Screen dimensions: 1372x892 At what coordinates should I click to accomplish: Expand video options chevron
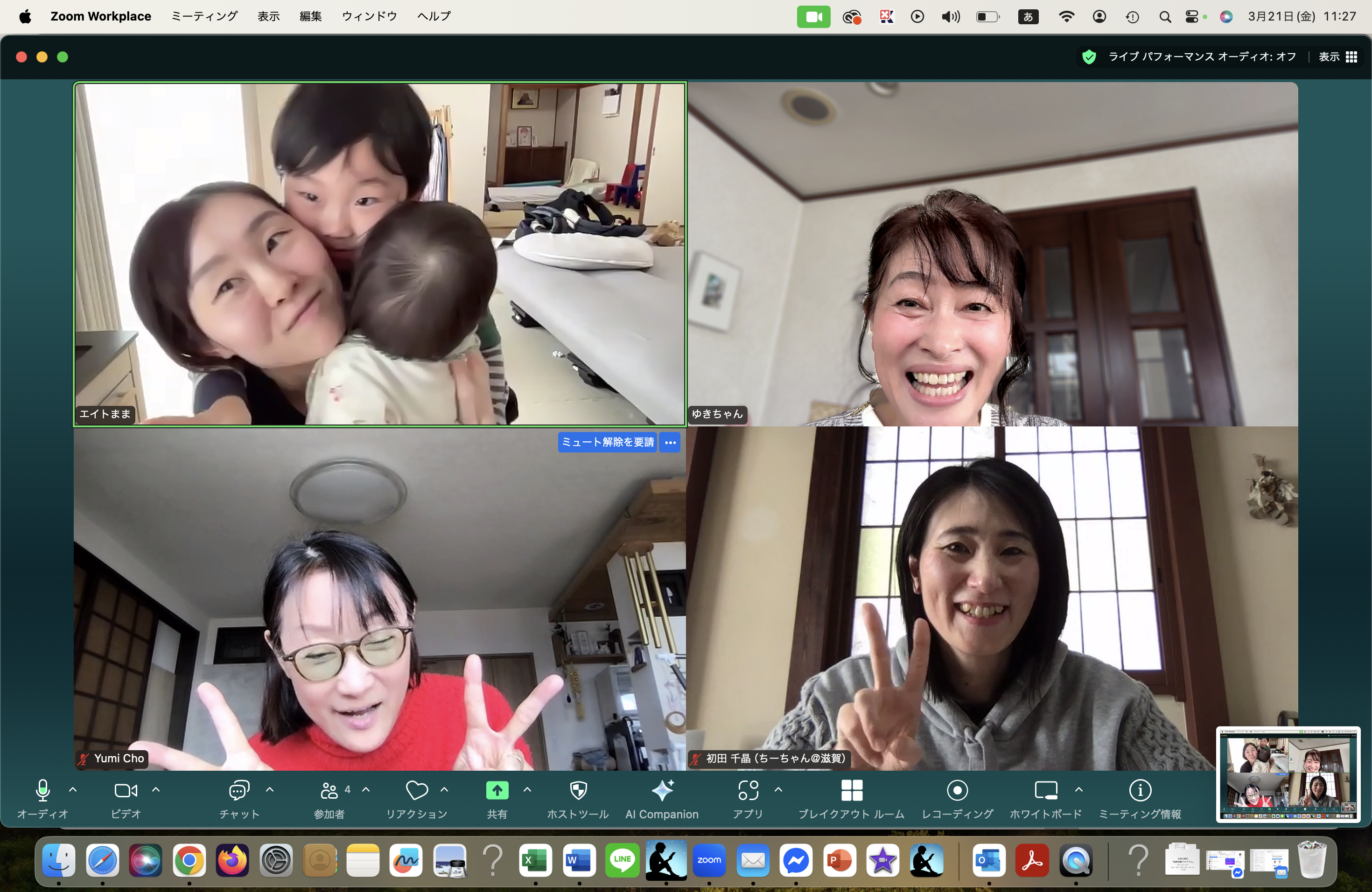coord(156,789)
